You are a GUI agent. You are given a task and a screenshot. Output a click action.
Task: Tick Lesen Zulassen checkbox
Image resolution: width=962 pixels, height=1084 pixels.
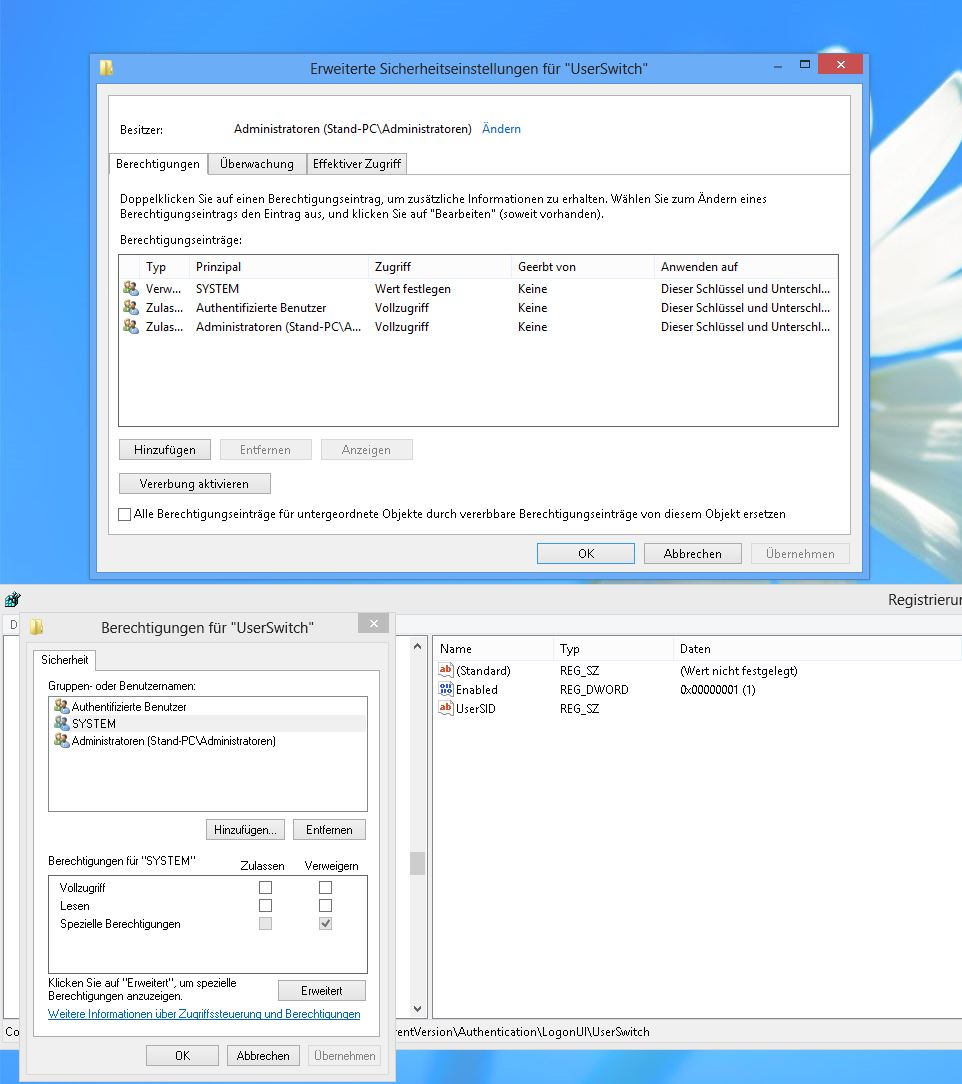265,905
